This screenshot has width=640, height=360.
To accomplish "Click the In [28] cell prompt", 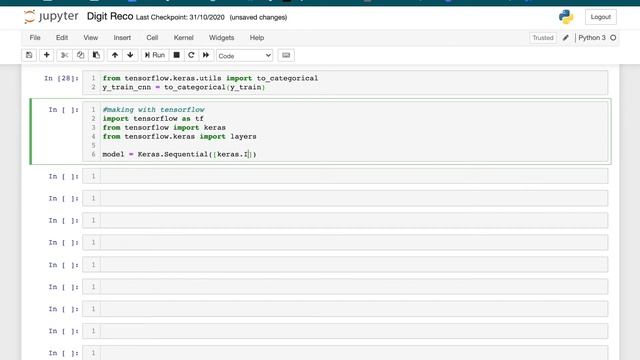I will (x=61, y=78).
